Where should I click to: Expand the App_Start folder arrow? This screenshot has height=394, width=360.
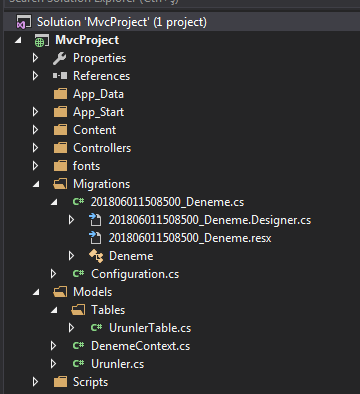coord(35,112)
